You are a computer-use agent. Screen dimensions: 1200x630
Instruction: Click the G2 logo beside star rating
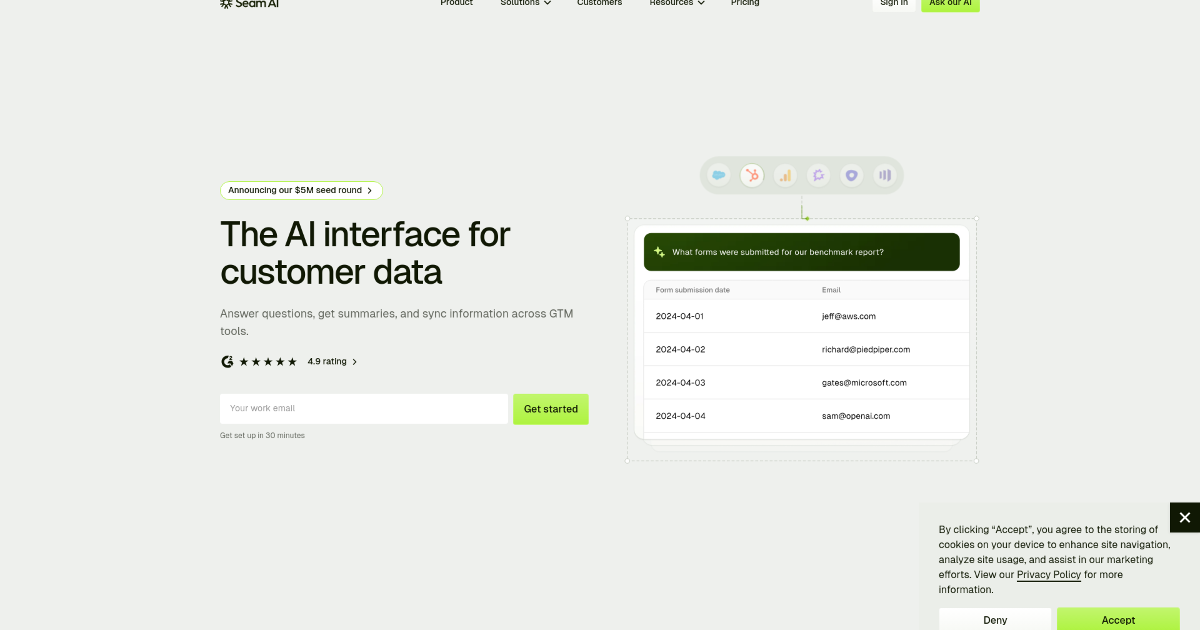click(227, 362)
